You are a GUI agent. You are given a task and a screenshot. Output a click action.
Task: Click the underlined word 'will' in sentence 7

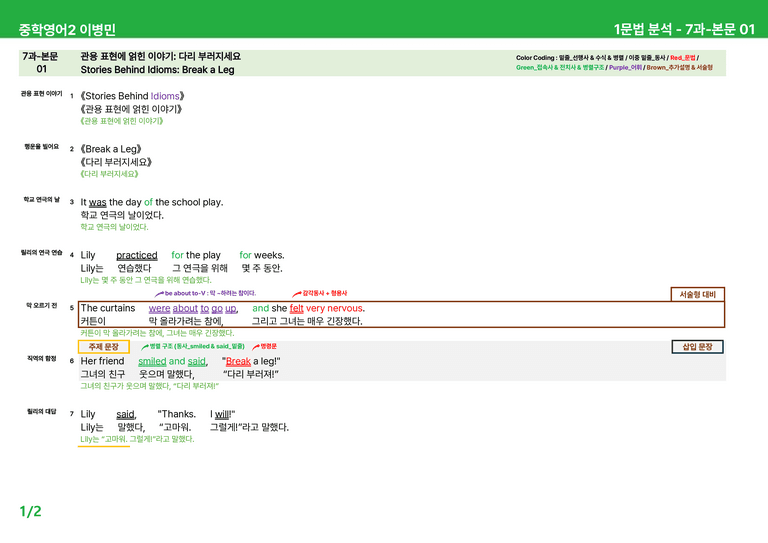222,414
